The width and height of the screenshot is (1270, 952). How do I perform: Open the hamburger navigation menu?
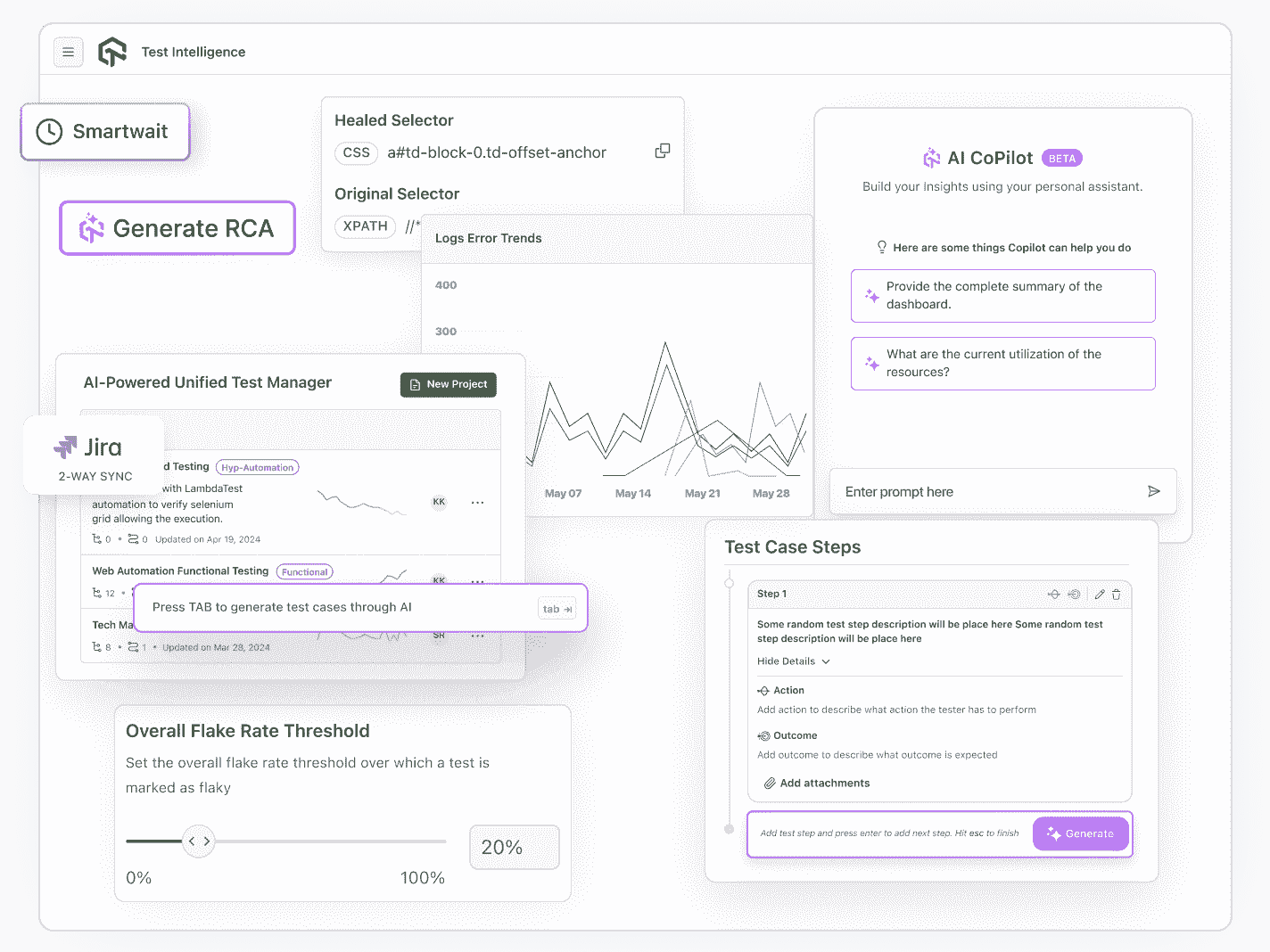(69, 52)
